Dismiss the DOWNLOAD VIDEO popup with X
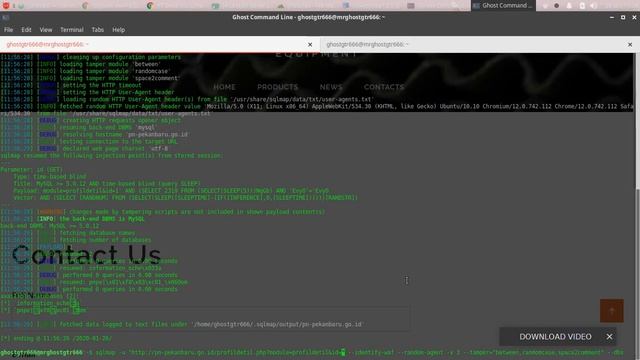 click(x=609, y=337)
